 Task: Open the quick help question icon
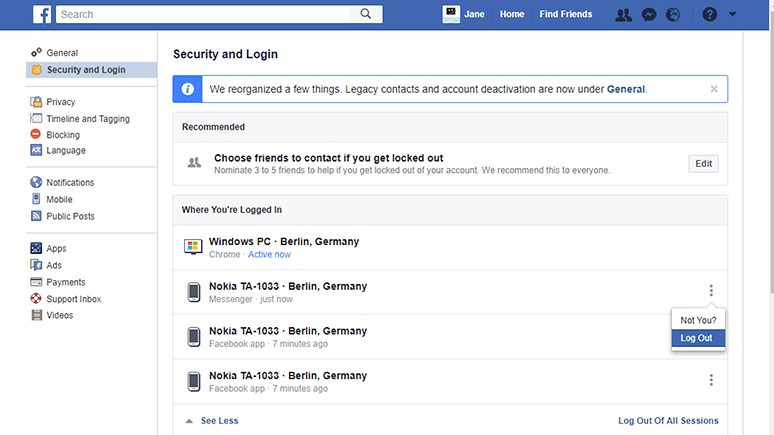pos(710,14)
